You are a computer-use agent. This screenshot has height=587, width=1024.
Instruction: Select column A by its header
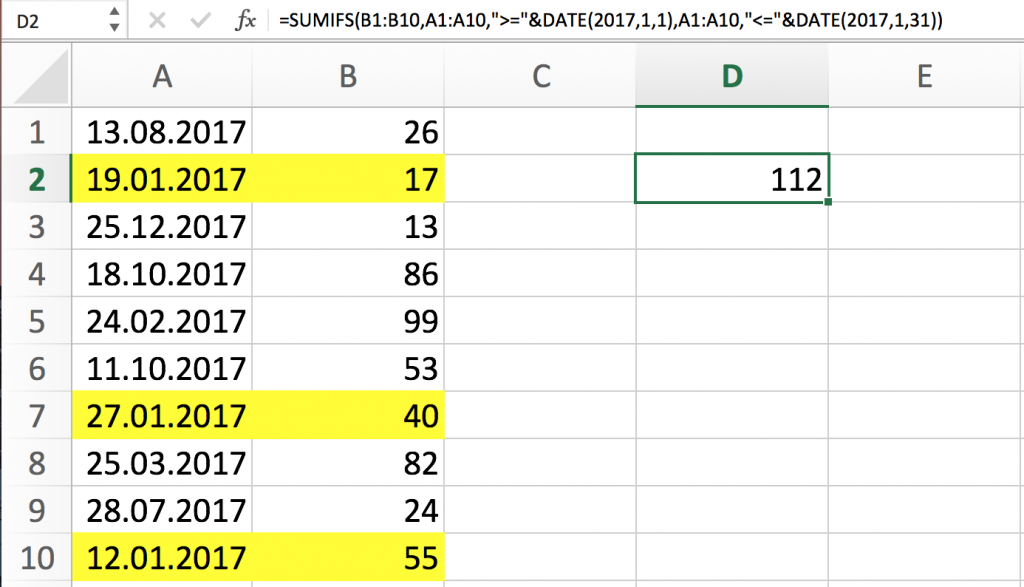162,77
